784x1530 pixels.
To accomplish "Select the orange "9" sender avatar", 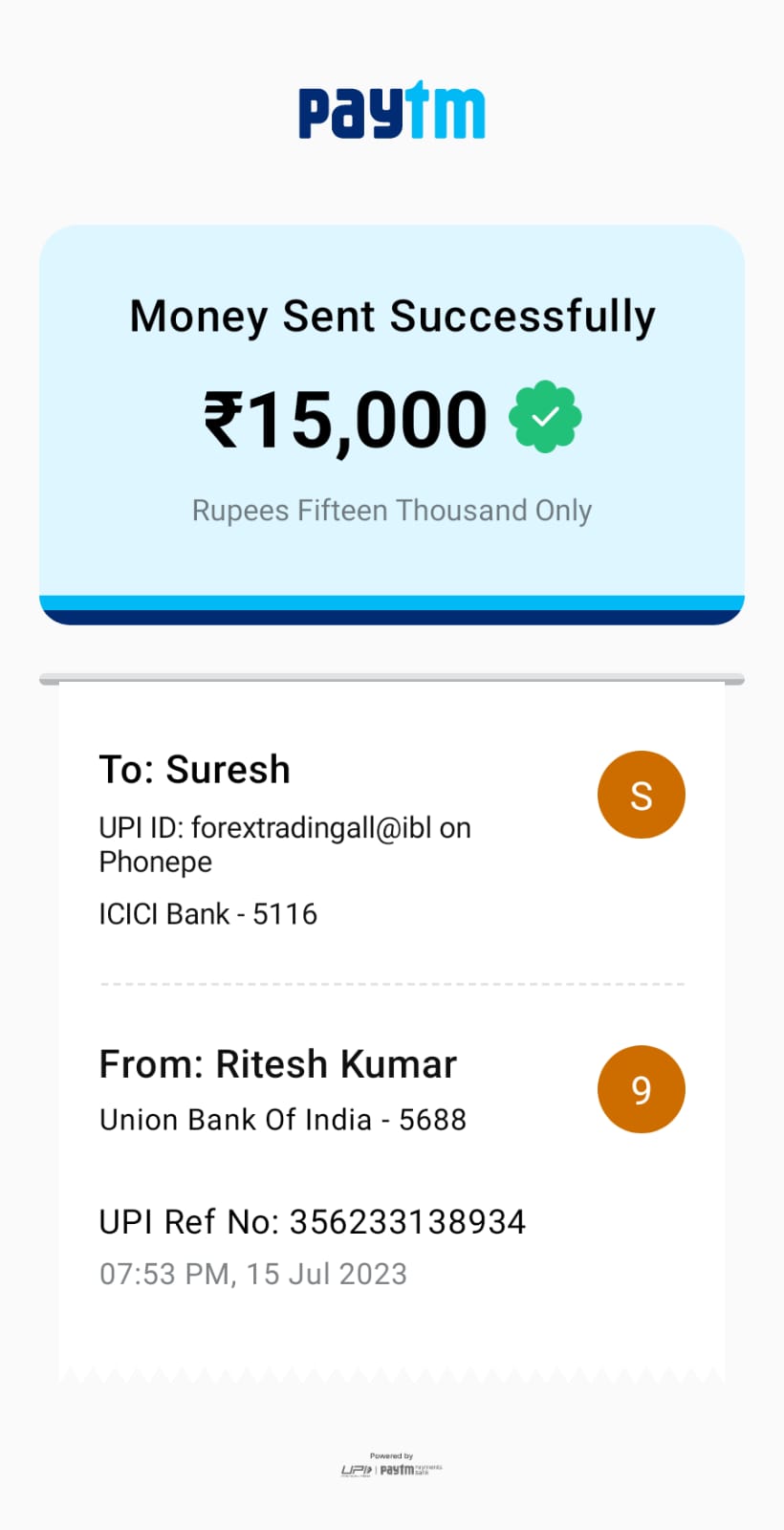I will pos(641,1089).
